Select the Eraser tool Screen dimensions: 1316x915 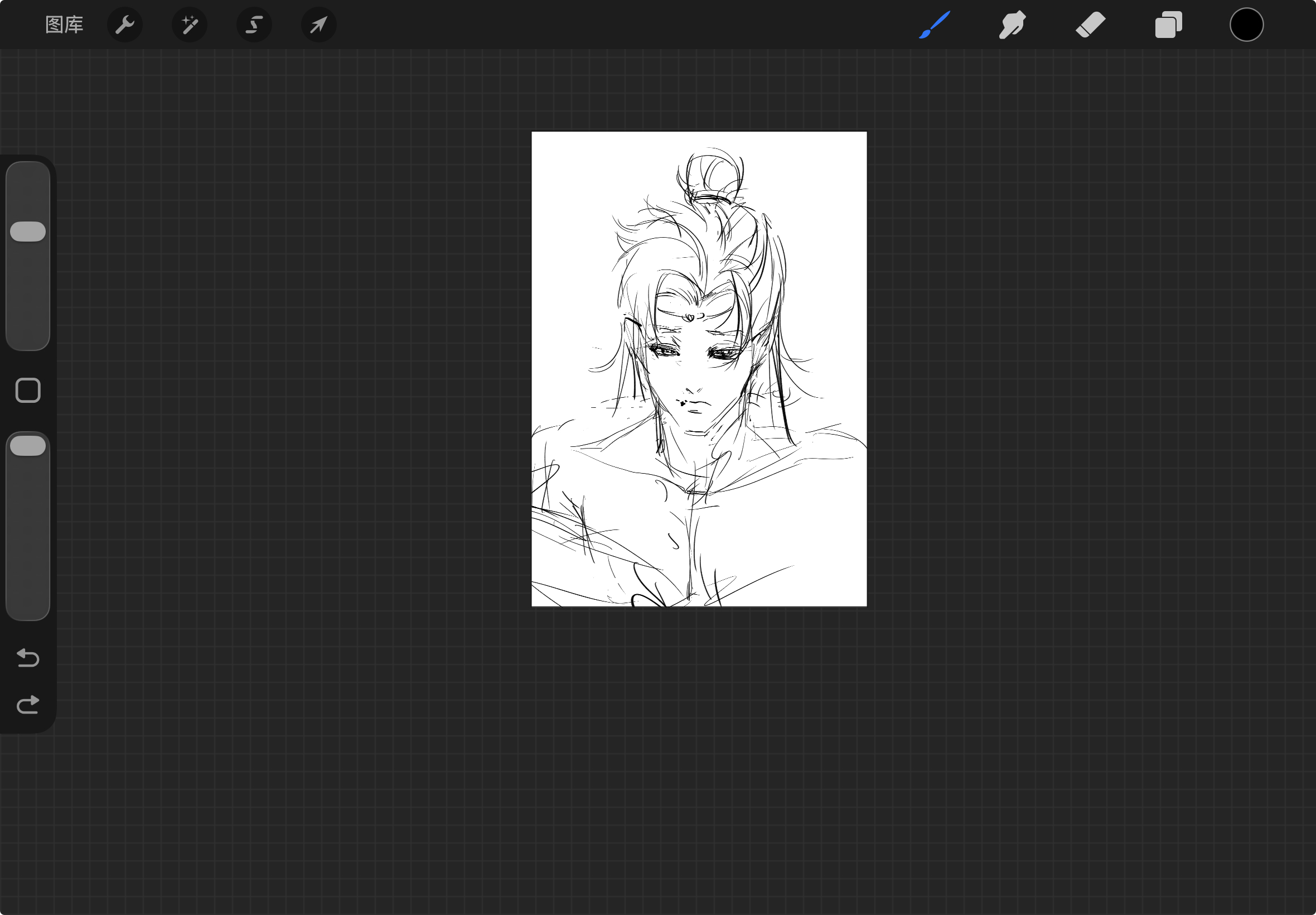coord(1090,25)
